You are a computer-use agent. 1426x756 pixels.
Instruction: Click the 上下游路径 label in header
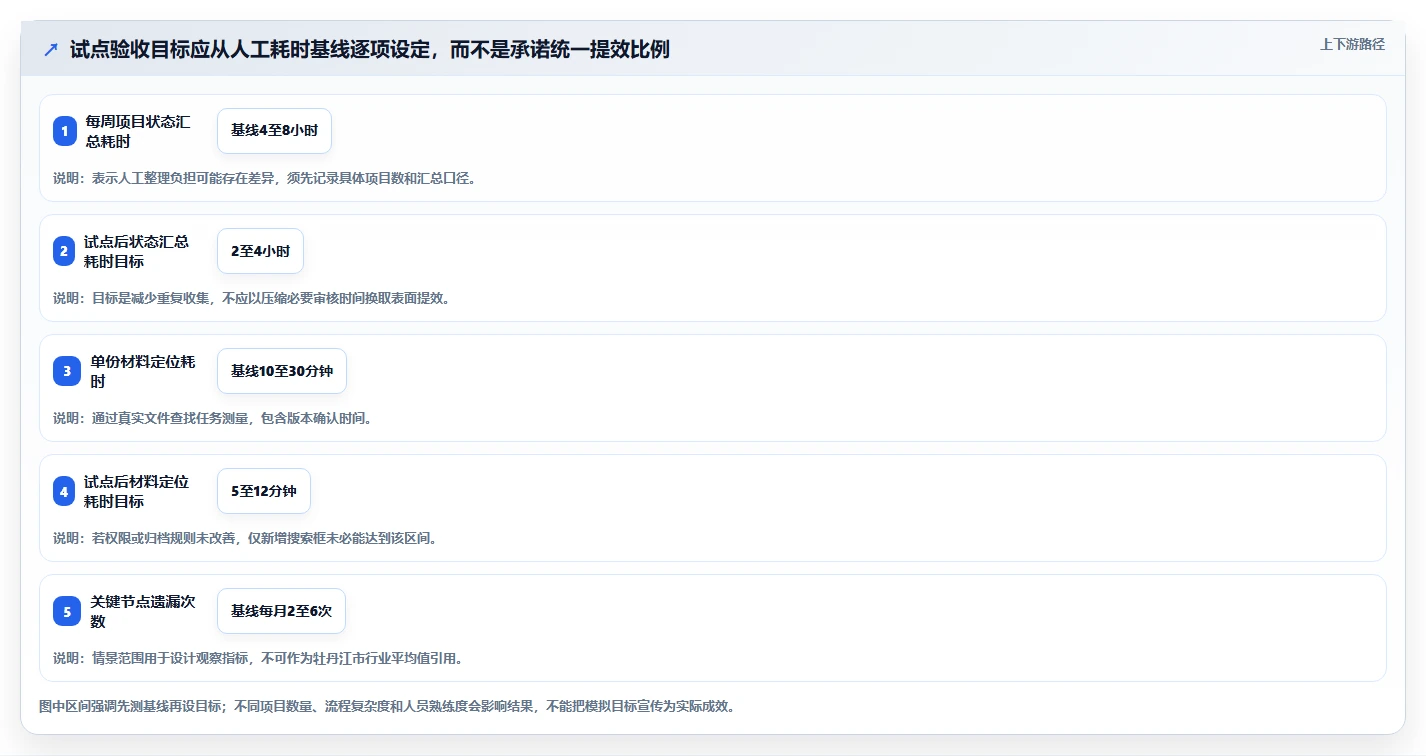pos(1352,44)
